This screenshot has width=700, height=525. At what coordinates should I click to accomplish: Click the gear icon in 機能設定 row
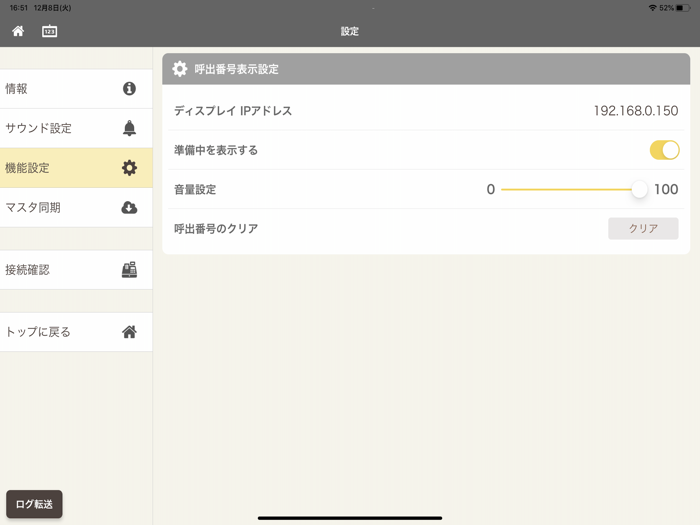point(129,168)
